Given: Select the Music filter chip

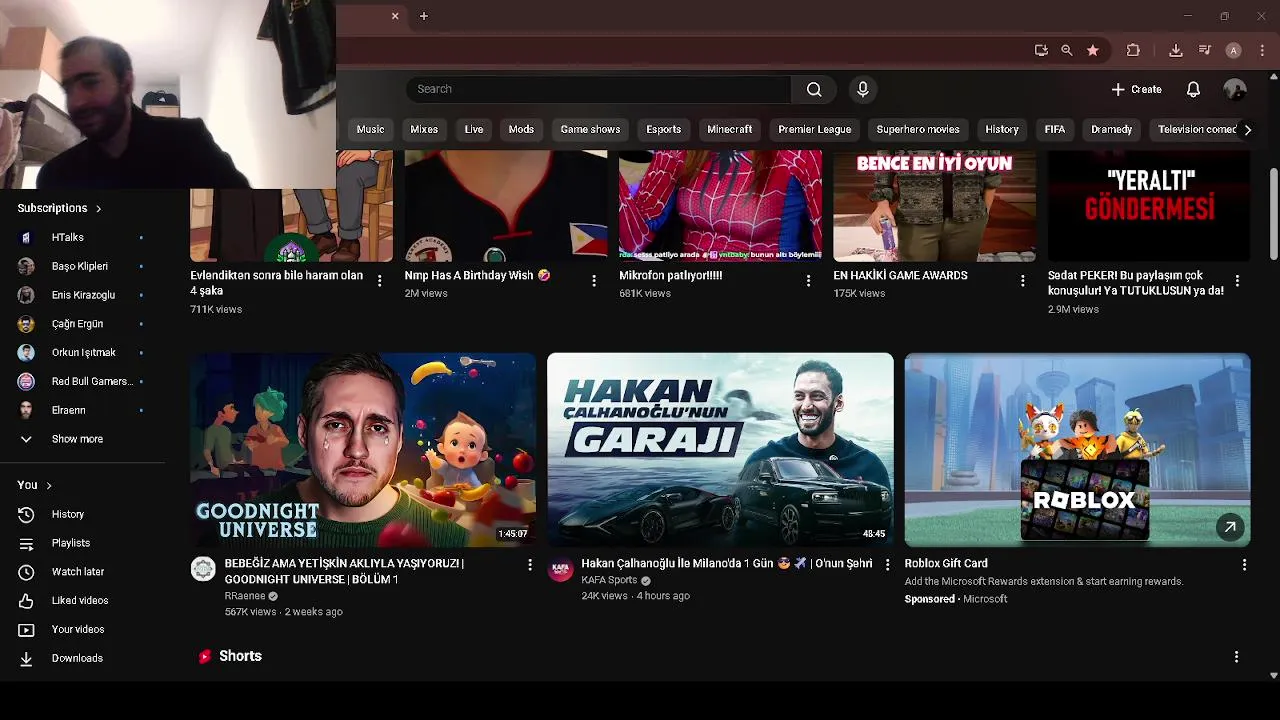Looking at the screenshot, I should [370, 129].
